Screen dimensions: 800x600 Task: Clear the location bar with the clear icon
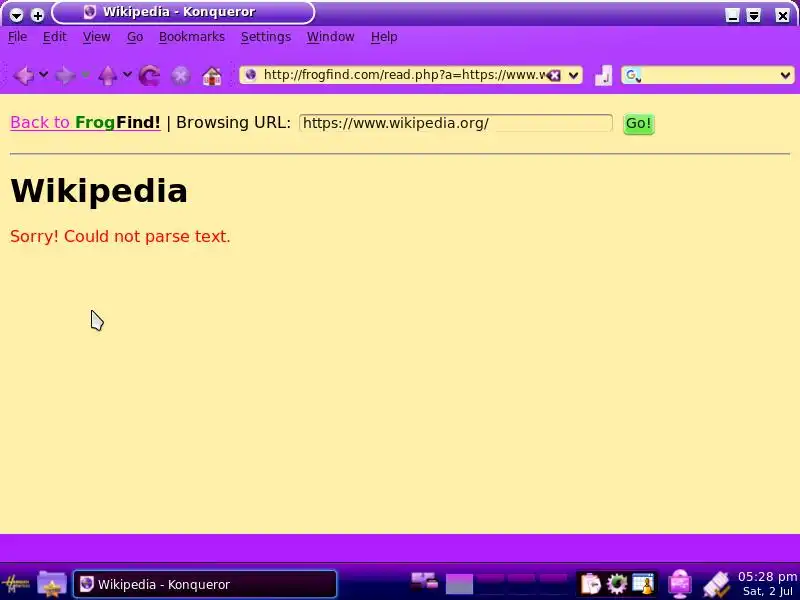(554, 76)
